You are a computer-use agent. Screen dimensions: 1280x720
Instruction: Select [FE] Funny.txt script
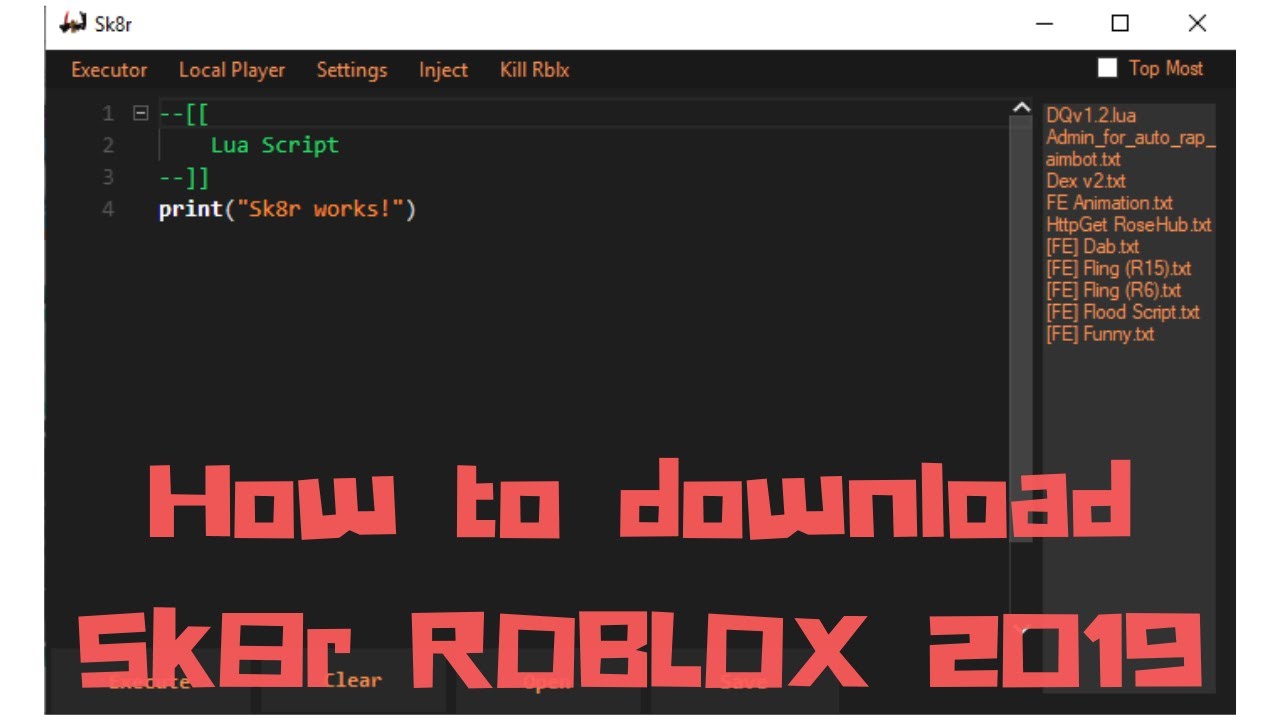pos(1100,334)
